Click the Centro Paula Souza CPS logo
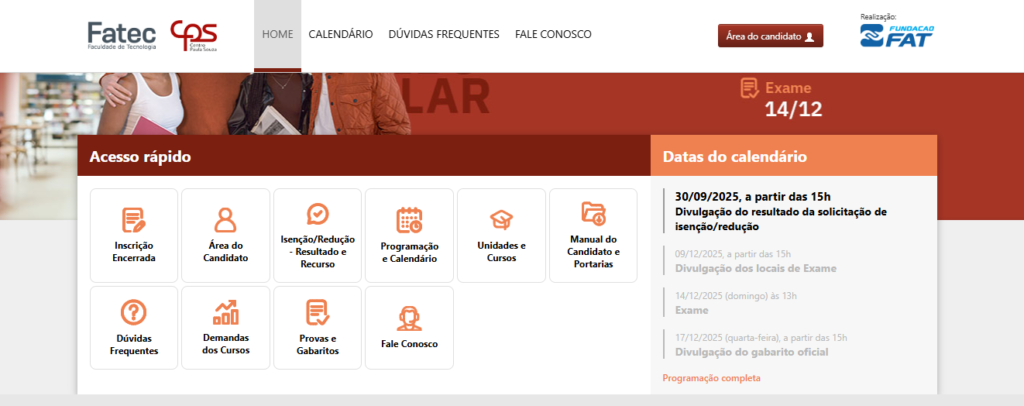 tap(193, 36)
